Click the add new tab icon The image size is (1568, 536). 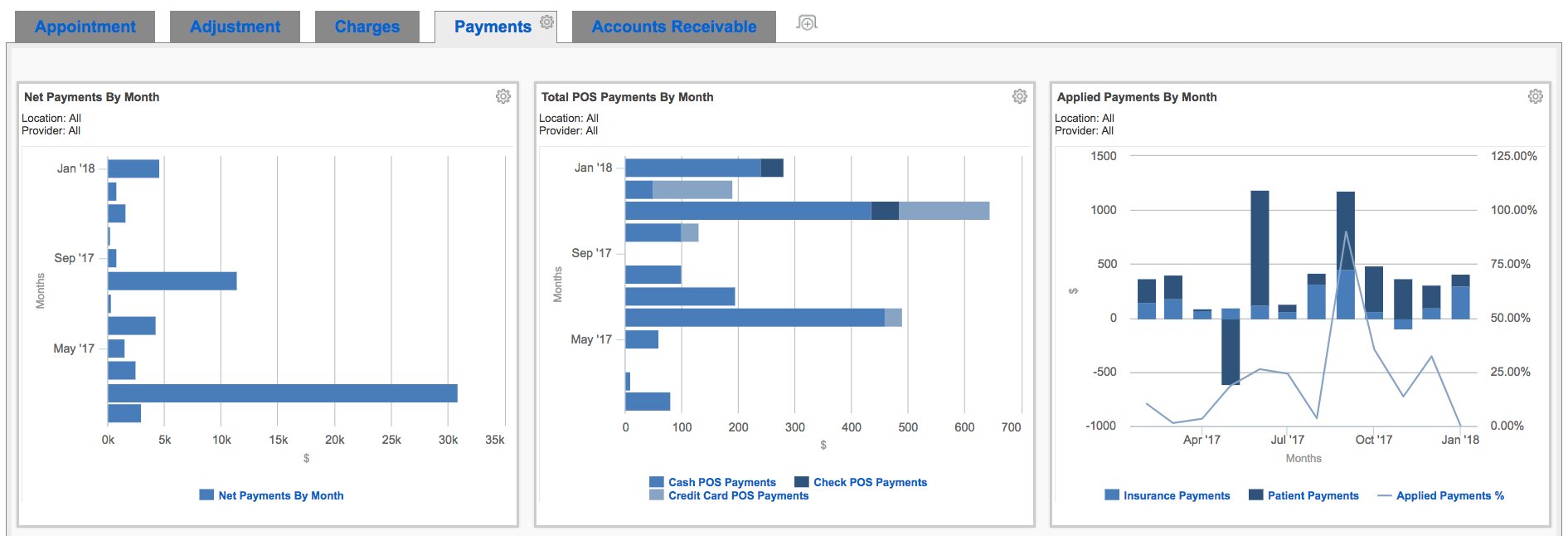click(x=807, y=23)
